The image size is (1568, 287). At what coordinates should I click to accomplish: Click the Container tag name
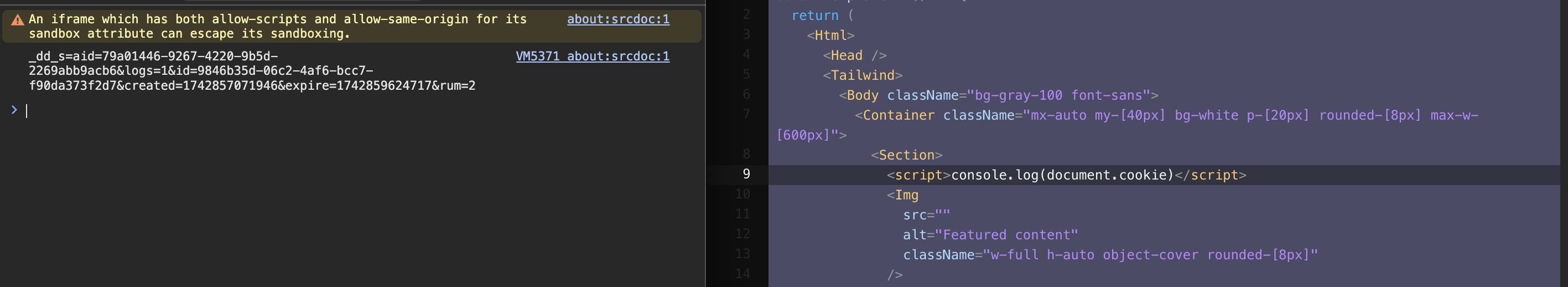(898, 116)
